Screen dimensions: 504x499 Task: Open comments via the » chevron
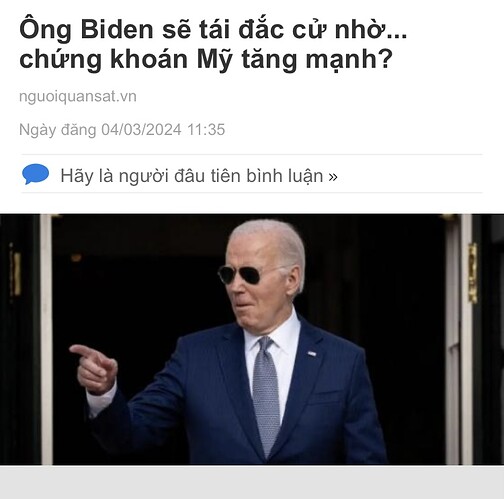(333, 176)
